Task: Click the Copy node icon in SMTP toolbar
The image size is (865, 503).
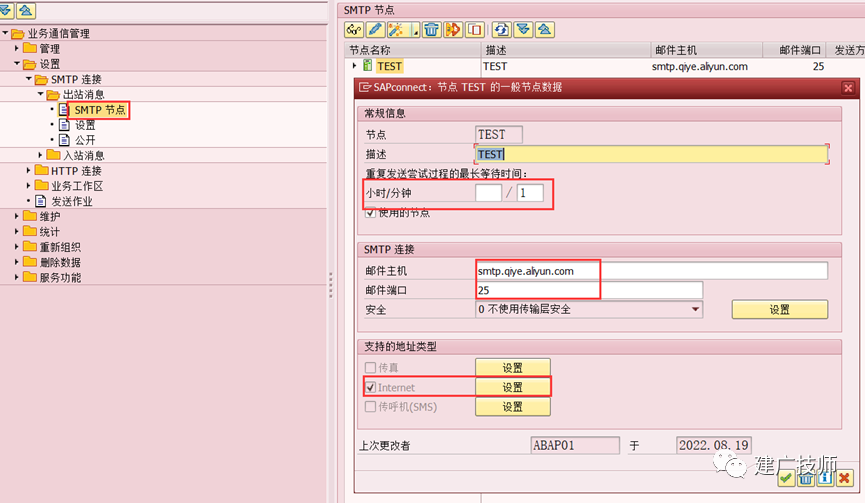Action: [x=474, y=30]
